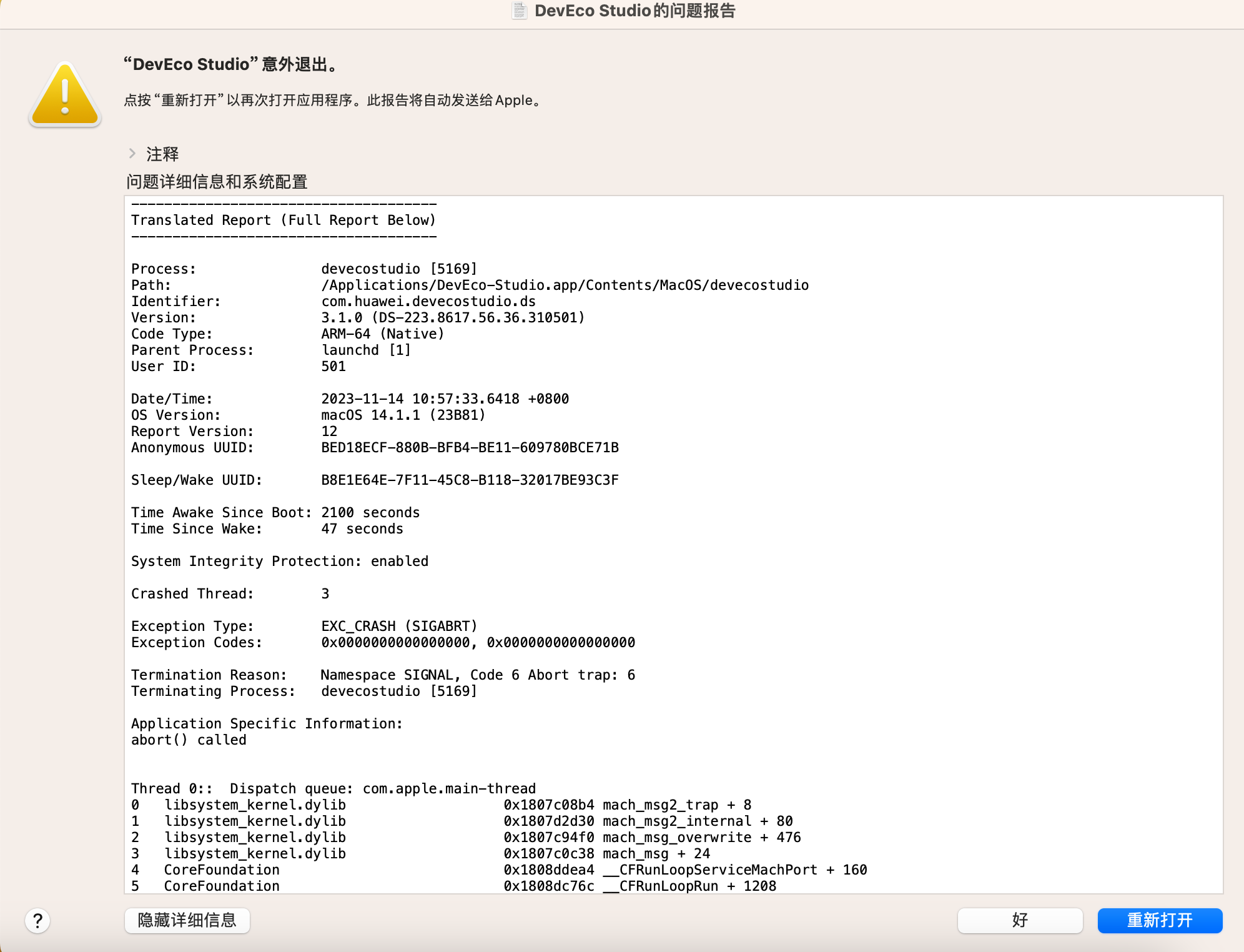
Task: Click 'Thread 0:: Dispatch queue: com.apple.main-thread'
Action: [x=333, y=788]
